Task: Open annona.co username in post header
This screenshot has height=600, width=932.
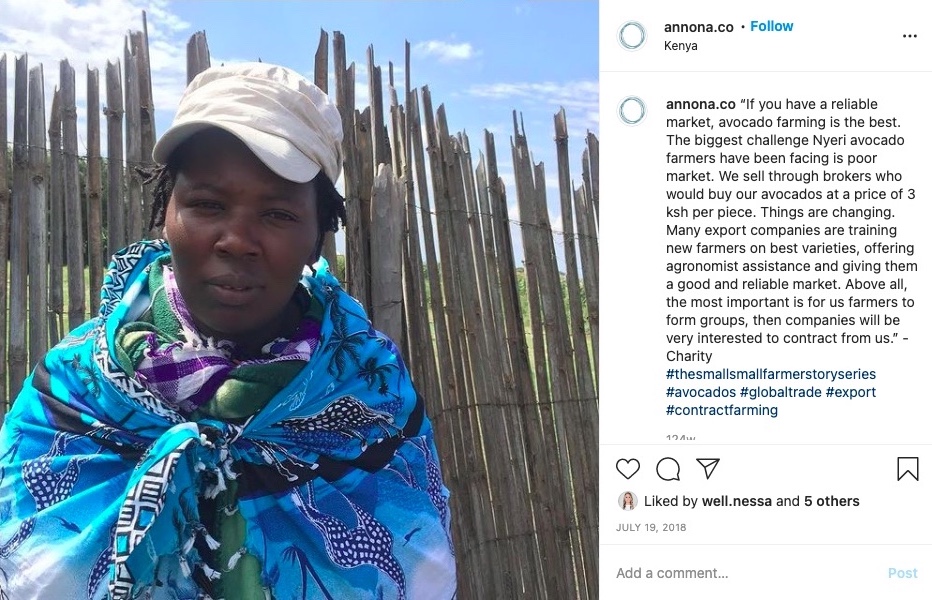Action: pyautogui.click(x=698, y=27)
